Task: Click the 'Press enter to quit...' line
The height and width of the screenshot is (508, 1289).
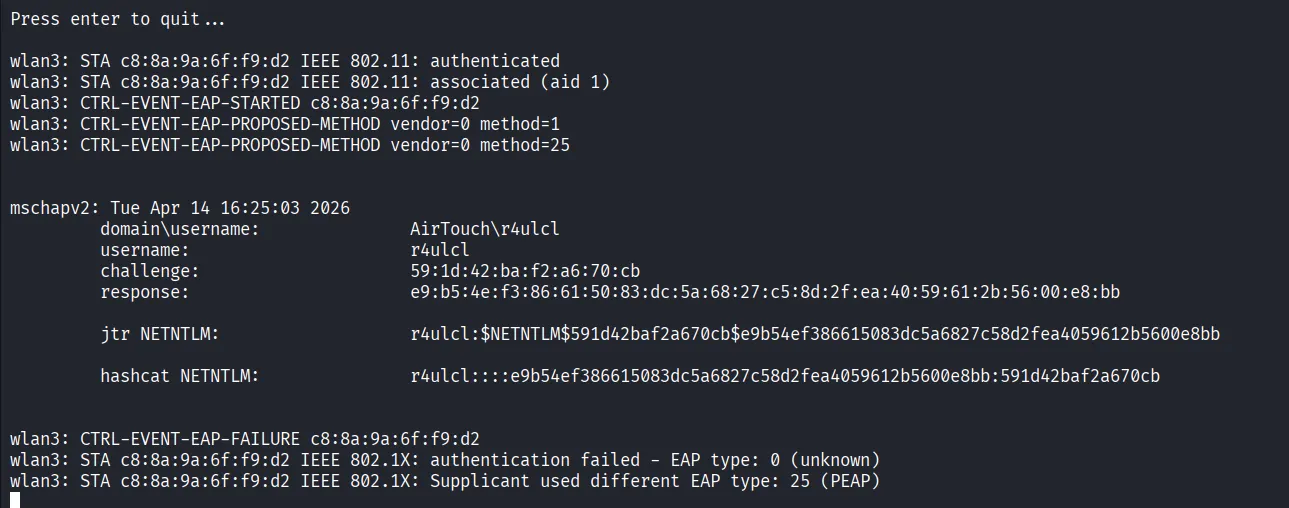Action: pyautogui.click(x=118, y=19)
